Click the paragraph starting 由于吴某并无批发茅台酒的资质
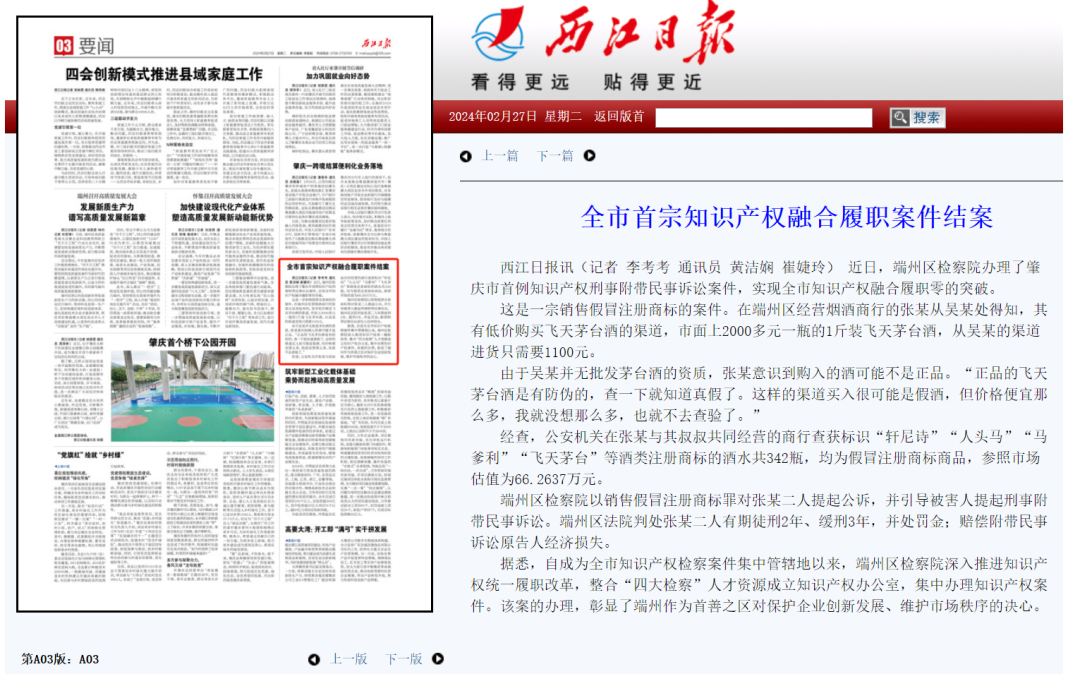 coord(759,394)
